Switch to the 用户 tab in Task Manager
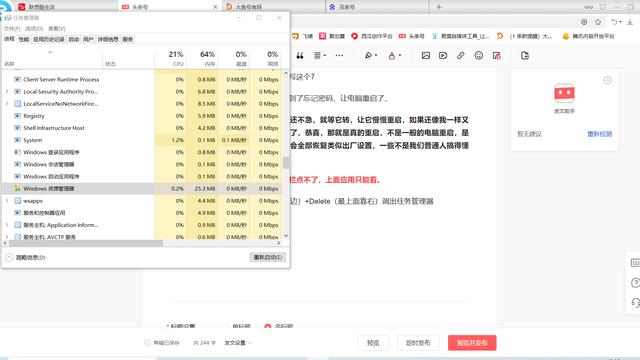 88,39
